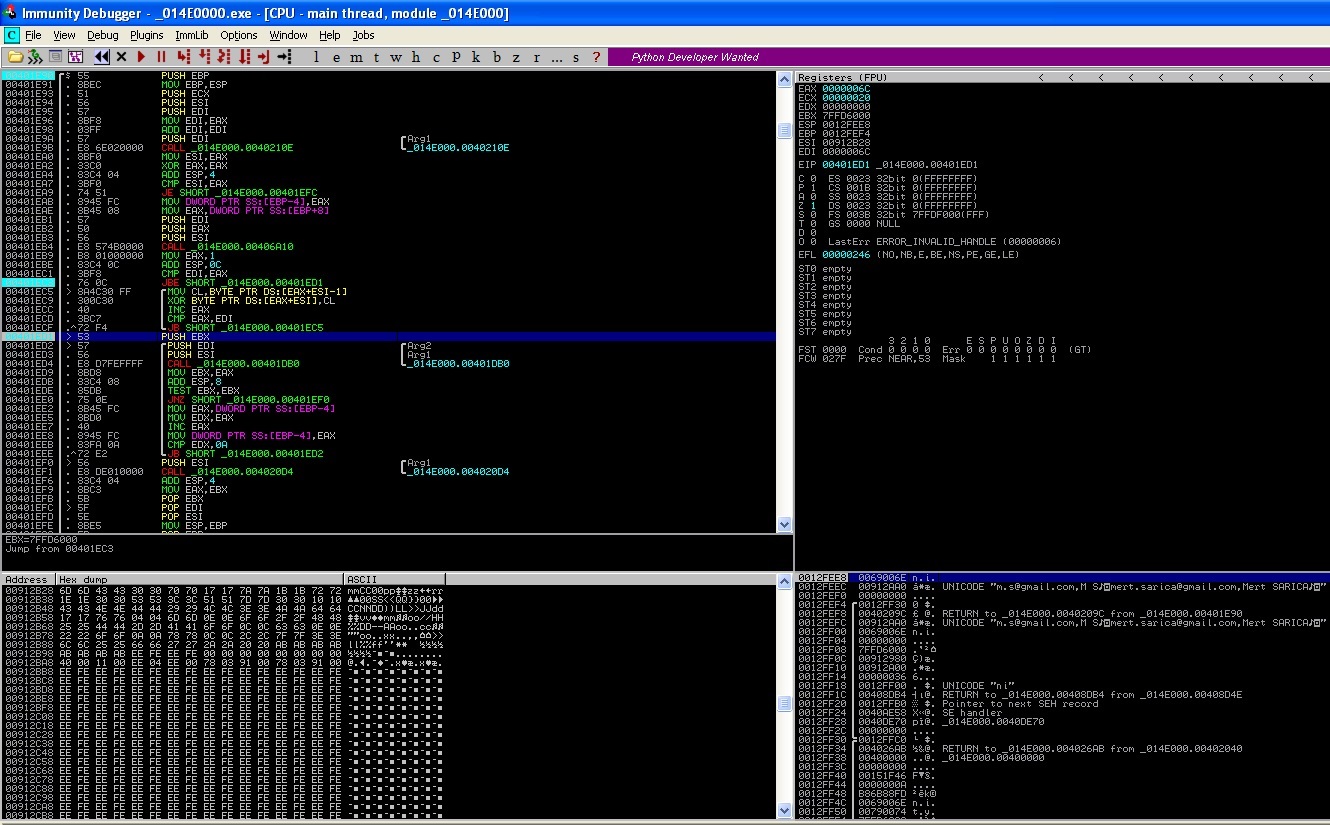Open Executable modules via 'e' button
This screenshot has height=825, width=1330.
tap(336, 57)
